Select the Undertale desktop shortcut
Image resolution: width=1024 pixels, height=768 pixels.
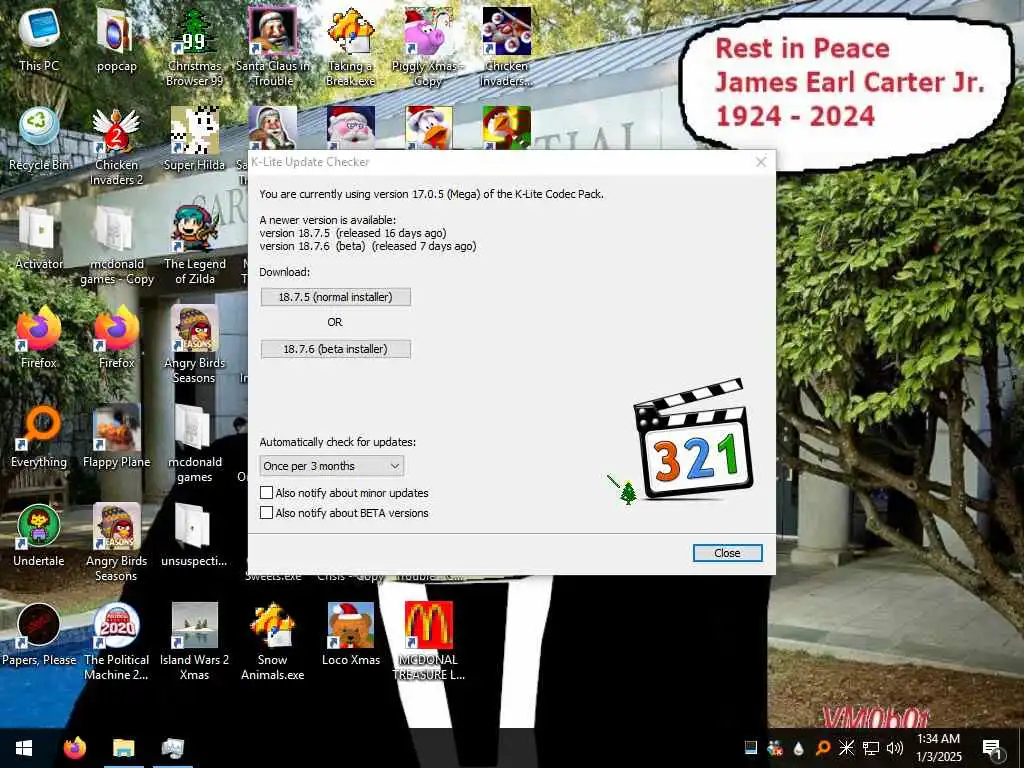[39, 536]
